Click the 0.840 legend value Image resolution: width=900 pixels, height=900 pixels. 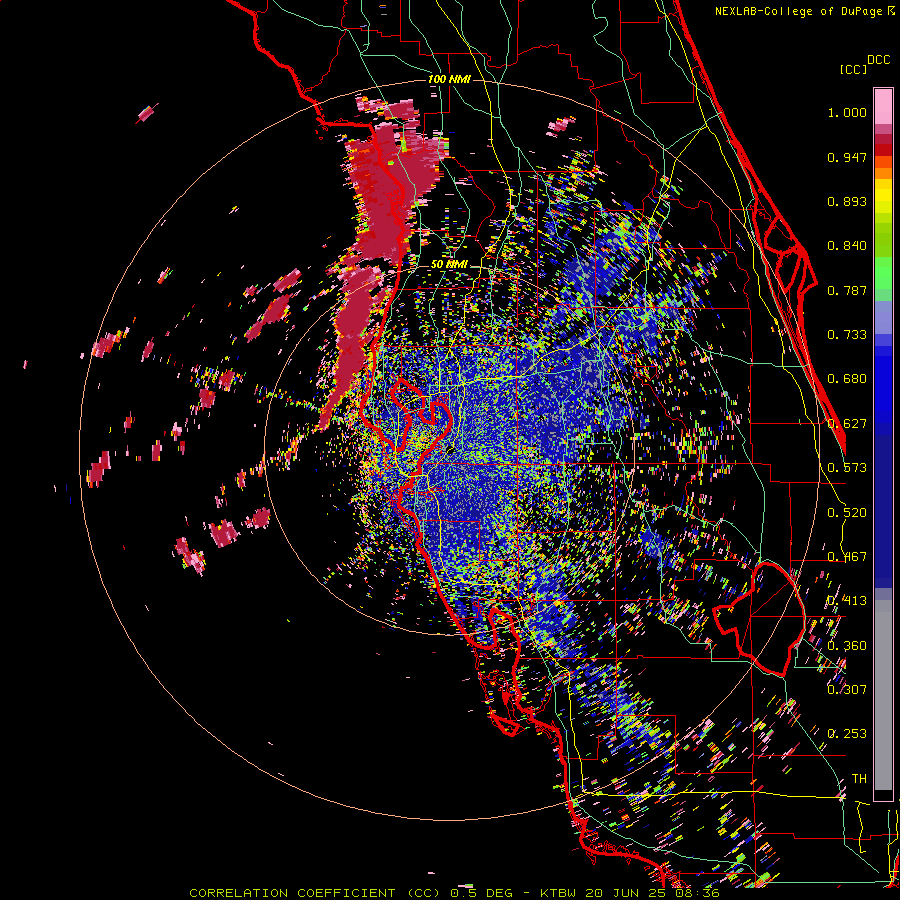tap(847, 246)
